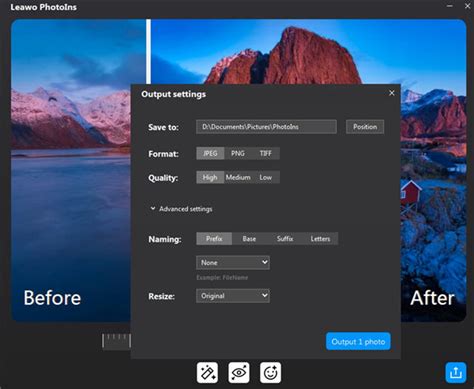Open the smiley face enhance tool
This screenshot has width=474, height=389.
click(270, 373)
